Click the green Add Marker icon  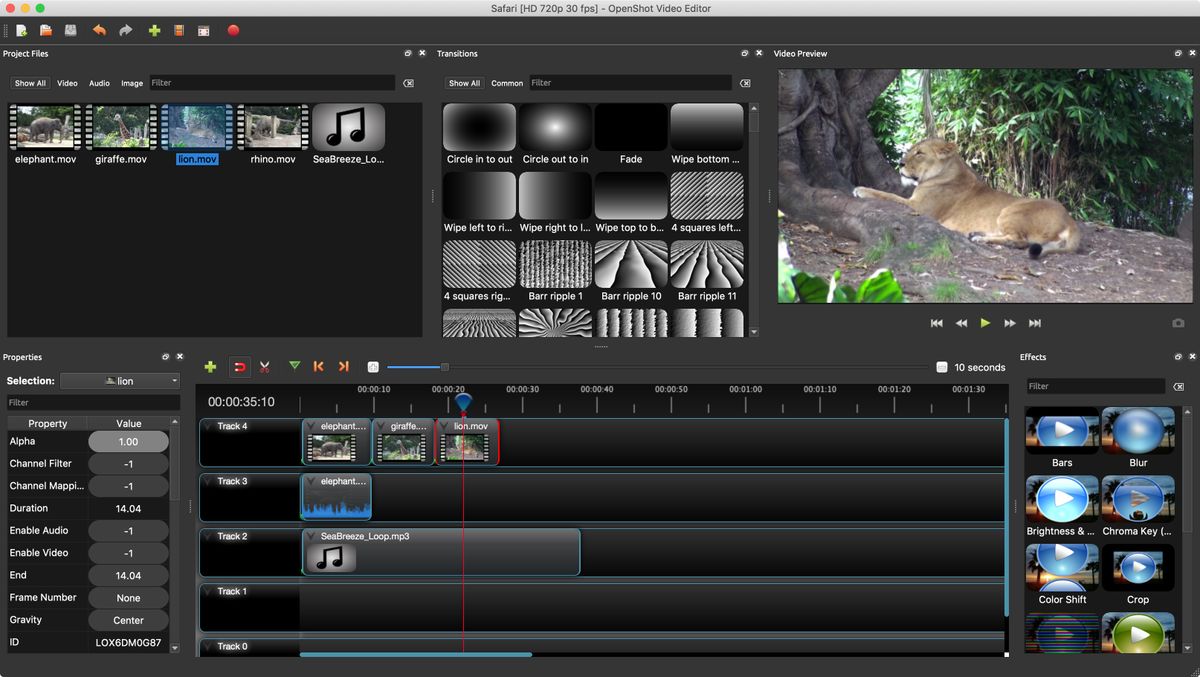pyautogui.click(x=294, y=367)
